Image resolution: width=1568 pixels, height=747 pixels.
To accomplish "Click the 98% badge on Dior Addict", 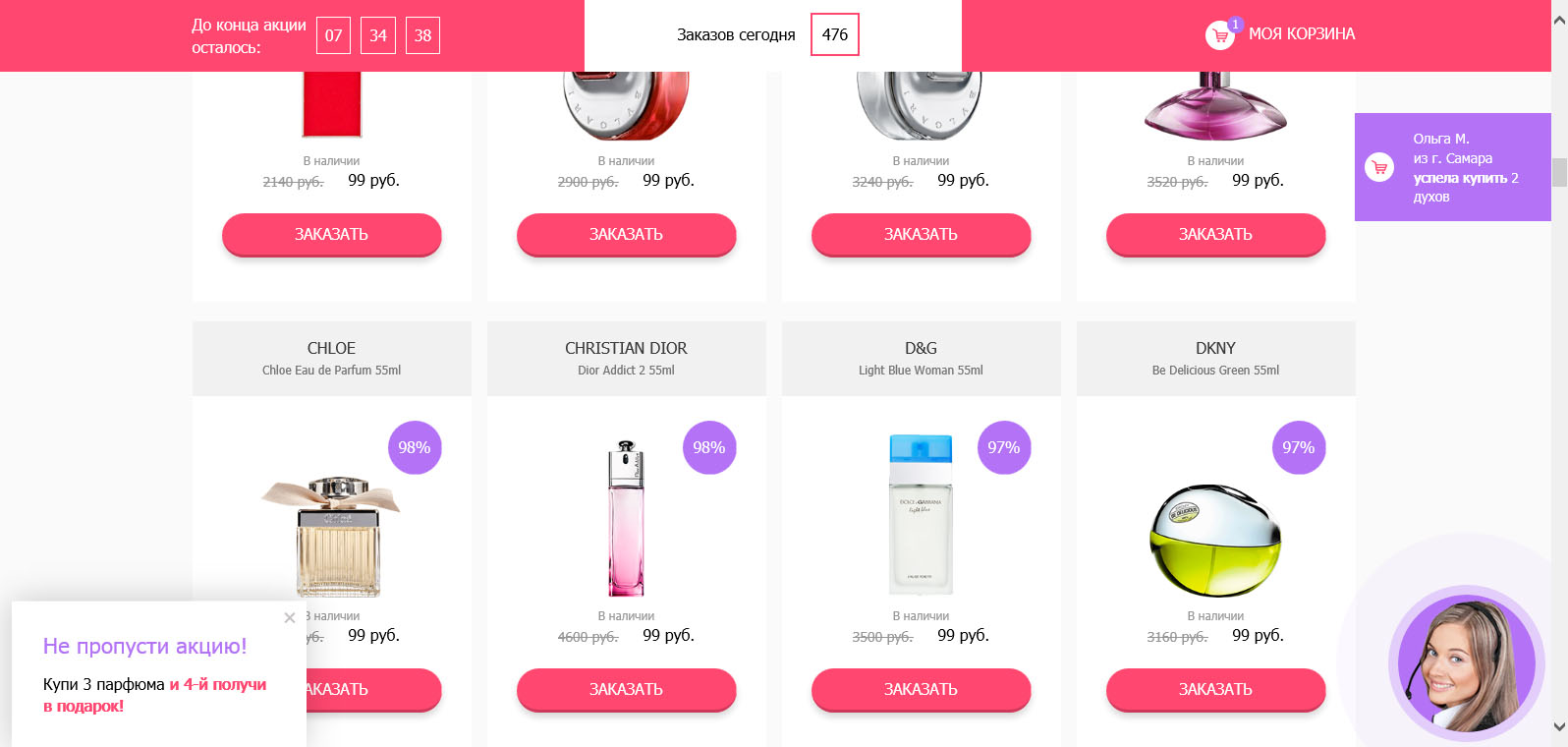I will point(709,447).
